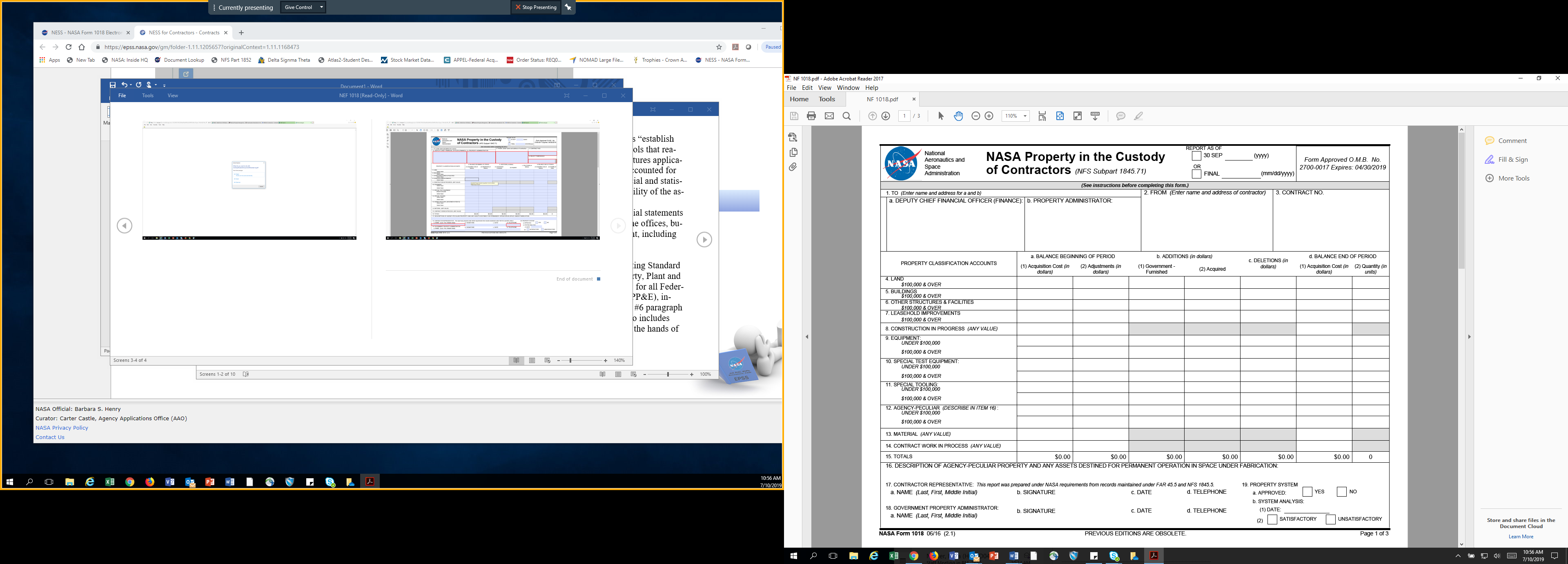Screen dimensions: 1568x564
Task: Switch to the Acrobat Tools tab
Action: 826,99
